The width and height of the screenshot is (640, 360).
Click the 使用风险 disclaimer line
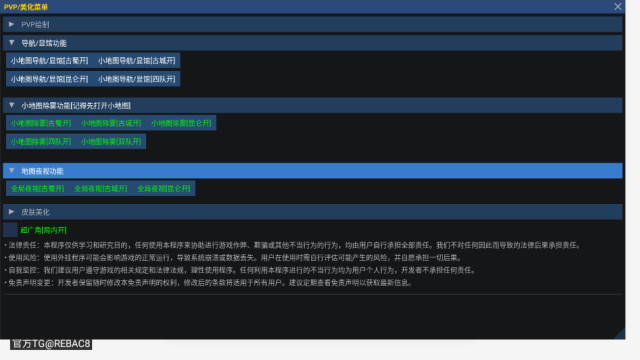pyautogui.click(x=233, y=258)
